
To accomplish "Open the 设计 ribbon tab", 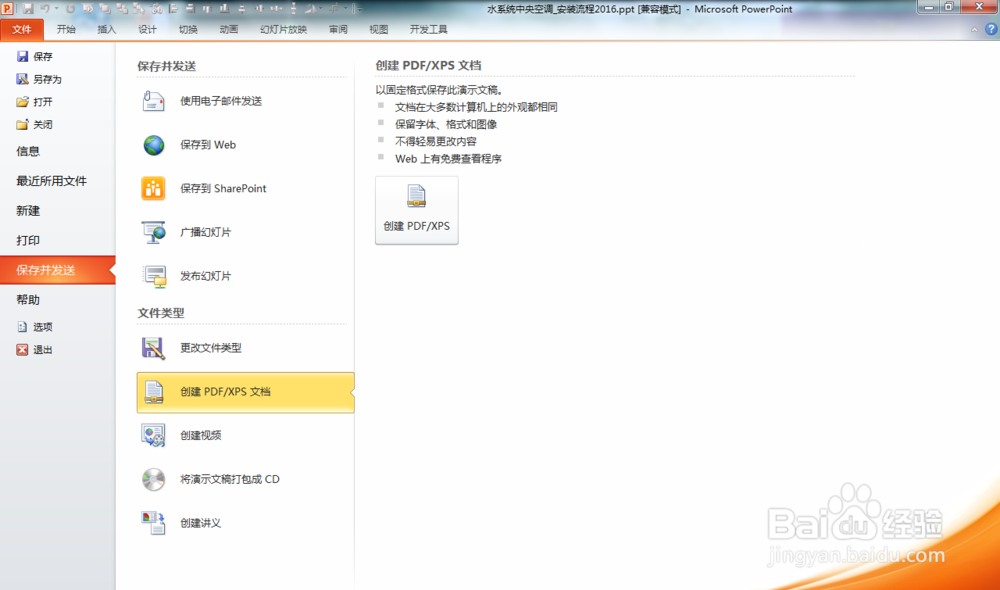I will click(147, 29).
